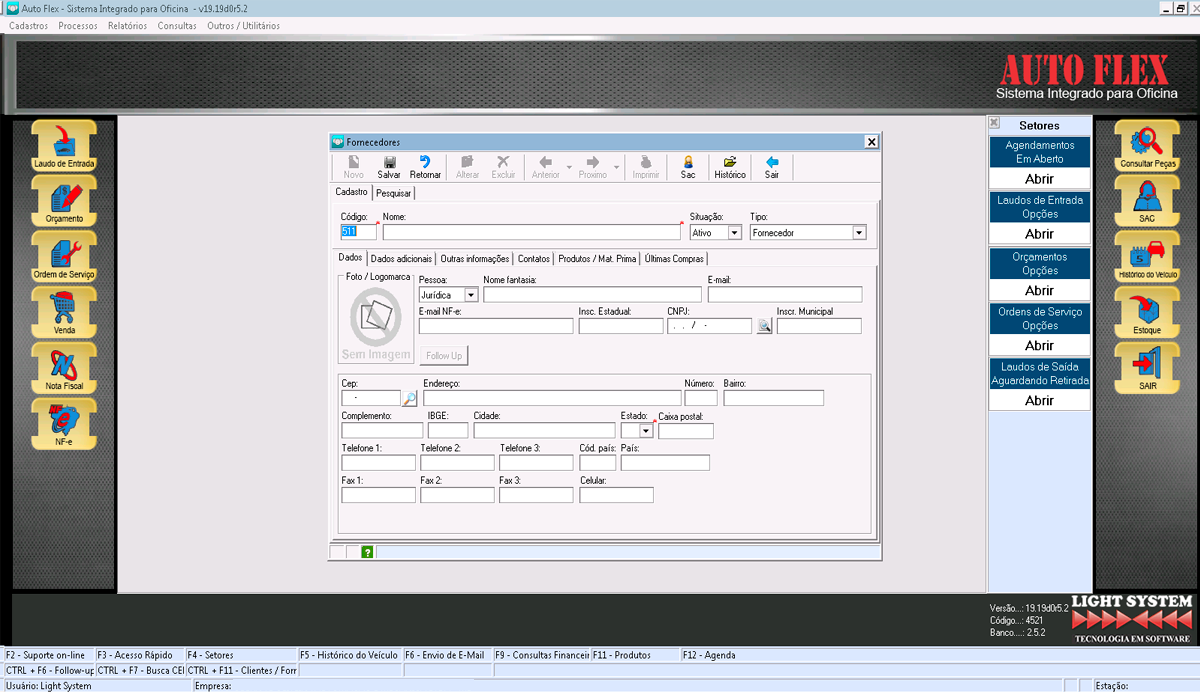Click F5 - Histórico do Veículo shortcut

coord(350,655)
